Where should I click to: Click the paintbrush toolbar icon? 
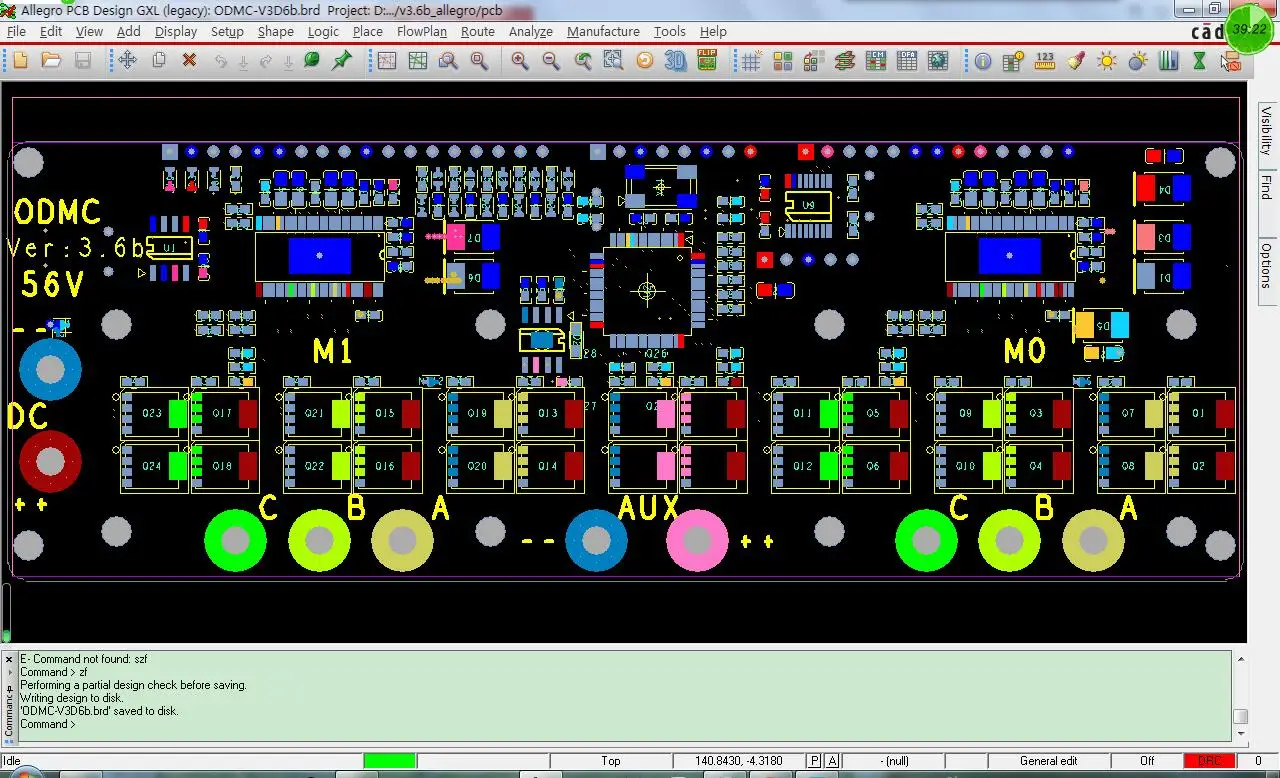point(1076,61)
